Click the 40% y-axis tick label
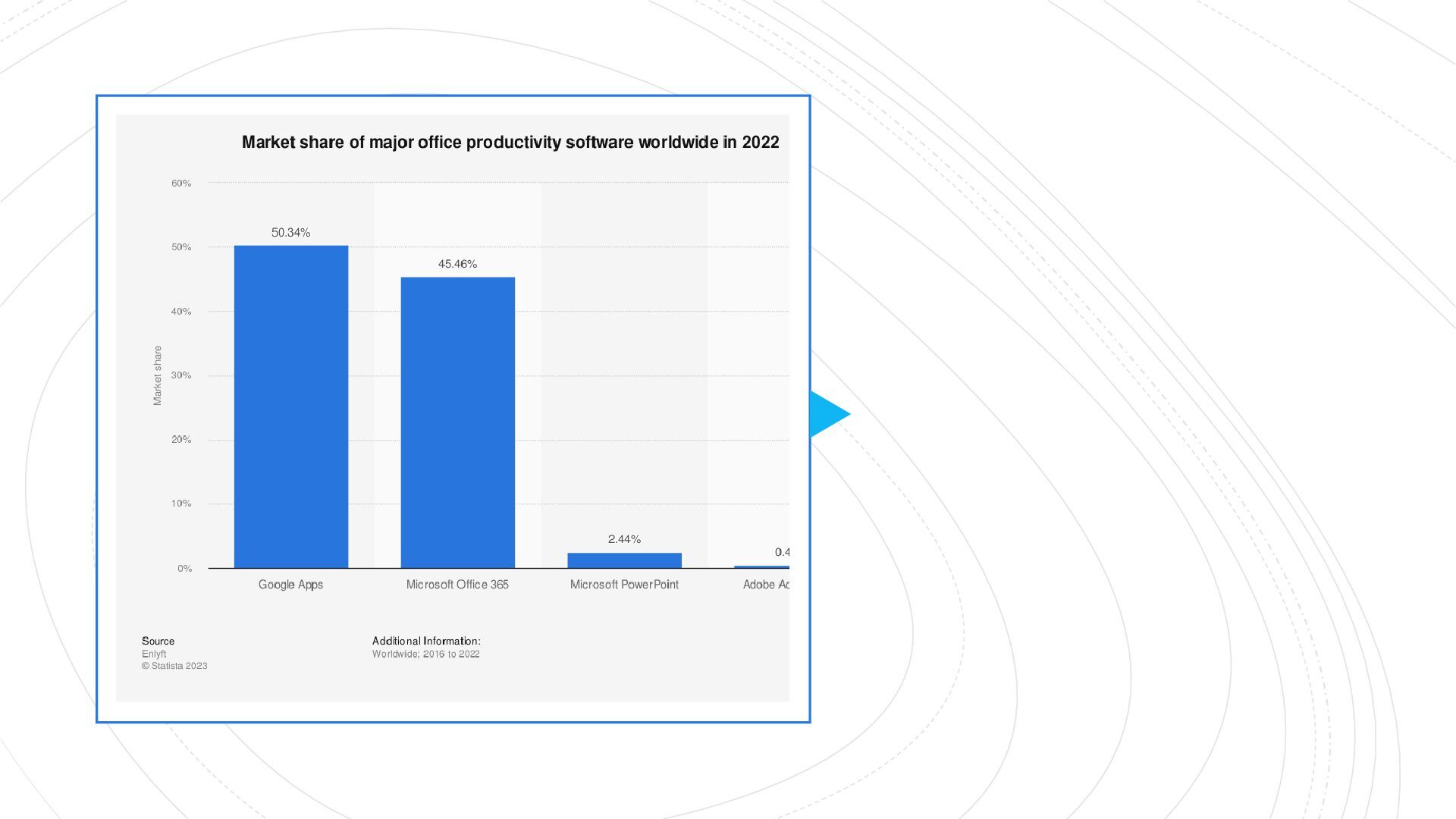 tap(181, 312)
